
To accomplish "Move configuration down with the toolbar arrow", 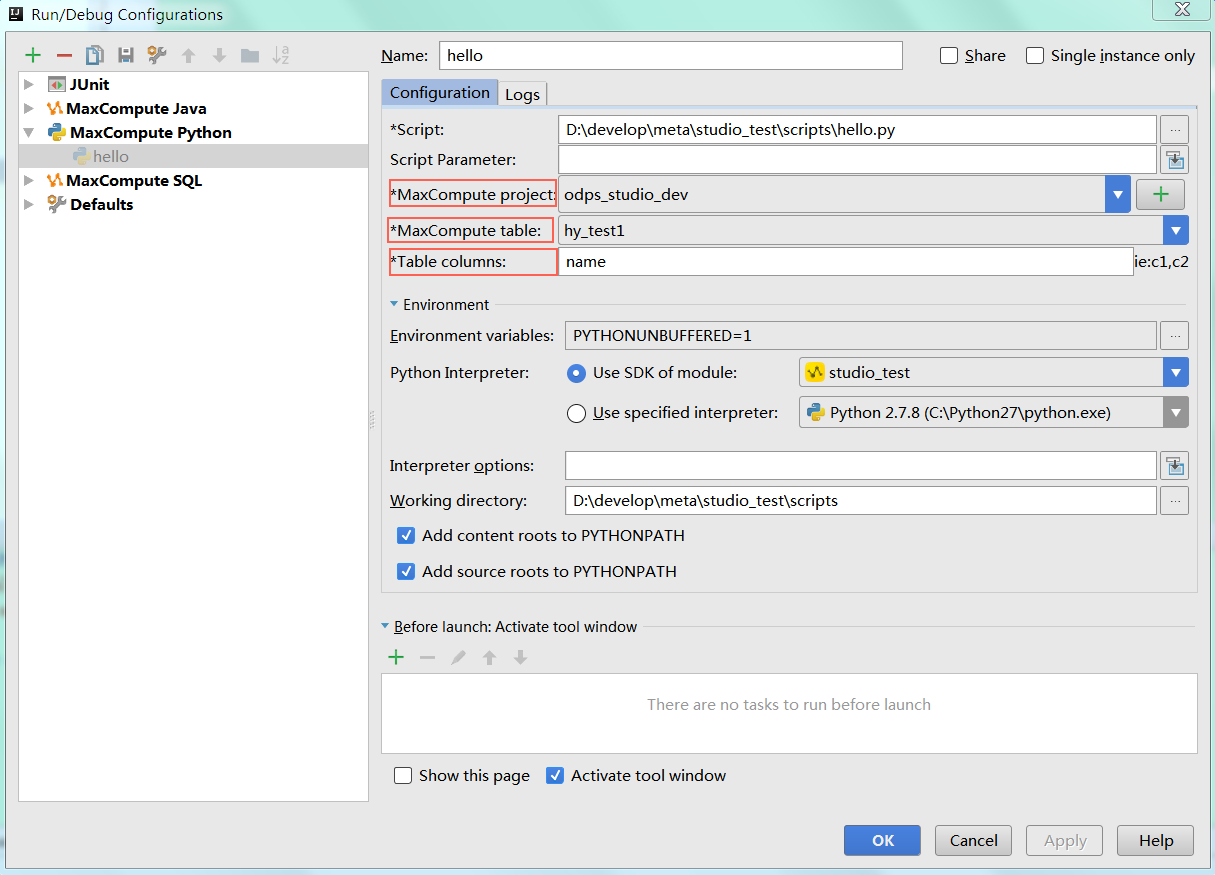I will point(219,56).
